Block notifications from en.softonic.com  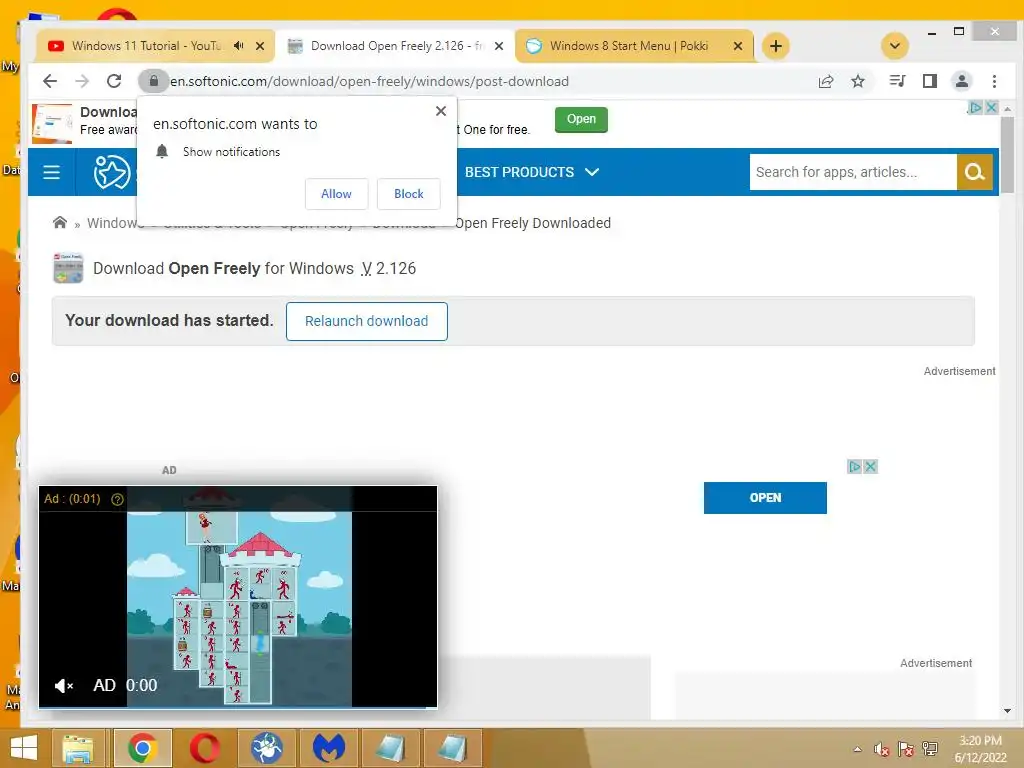tap(409, 194)
